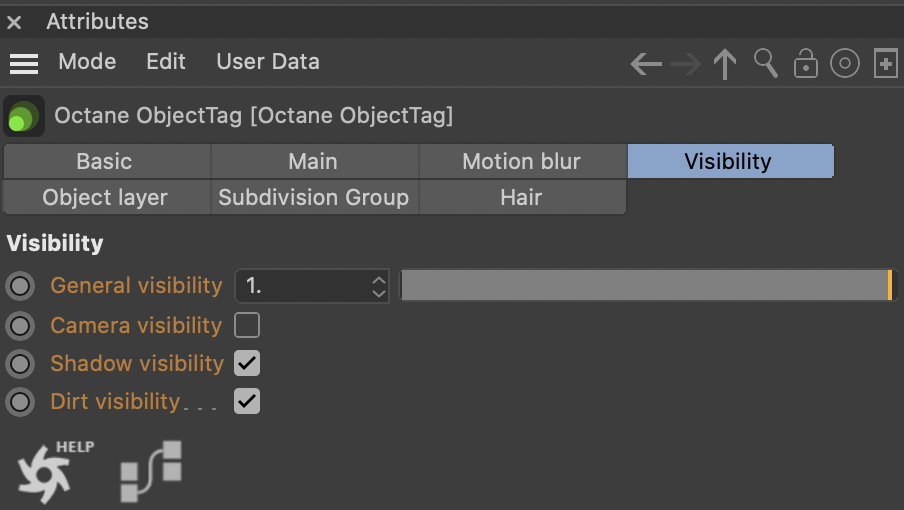Open the hamburger menu icon

tap(24, 63)
